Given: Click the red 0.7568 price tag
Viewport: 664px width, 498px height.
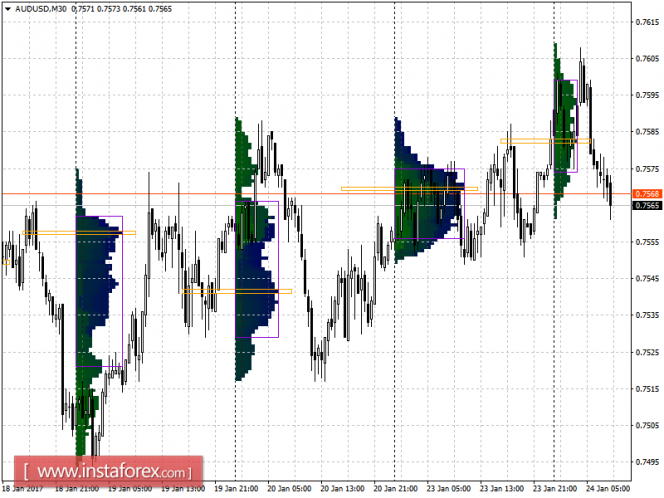Looking at the screenshot, I should (x=645, y=193).
